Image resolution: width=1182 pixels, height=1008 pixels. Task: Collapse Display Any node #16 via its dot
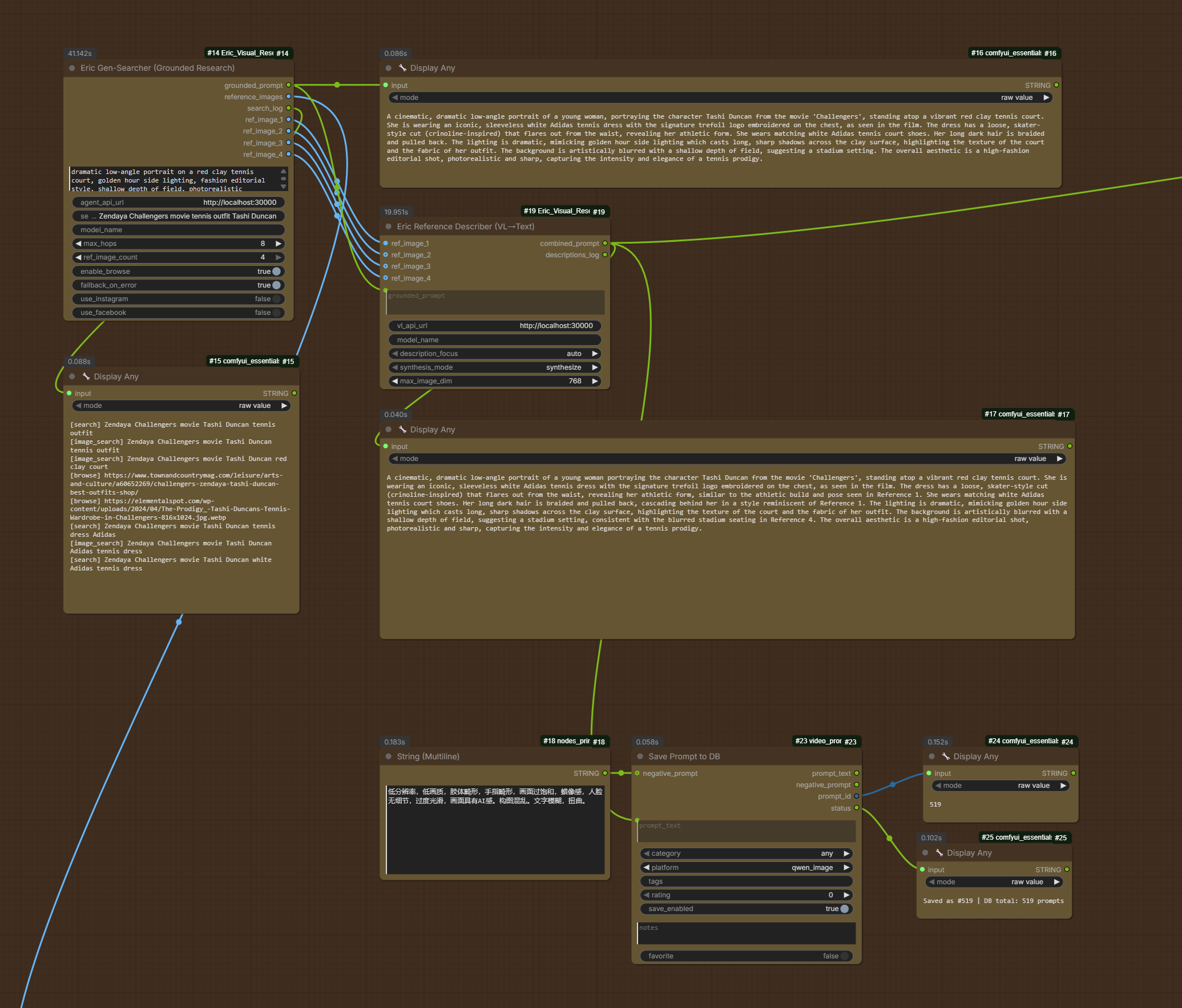pyautogui.click(x=389, y=68)
